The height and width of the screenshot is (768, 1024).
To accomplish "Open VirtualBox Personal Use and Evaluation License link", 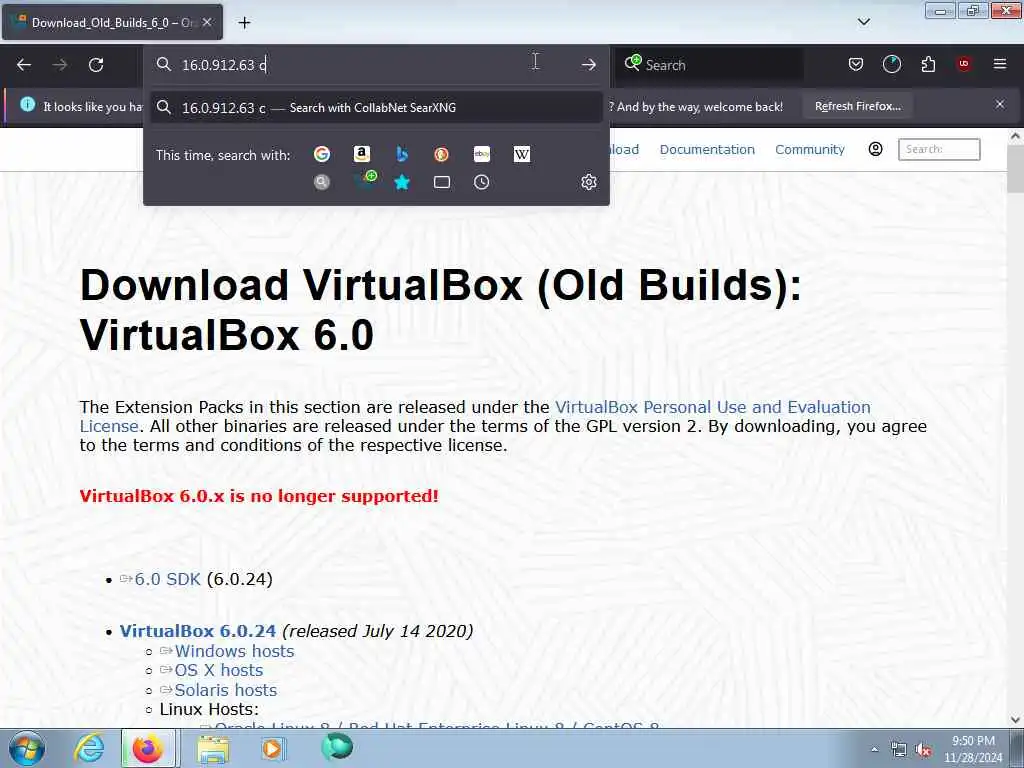I will click(x=475, y=416).
